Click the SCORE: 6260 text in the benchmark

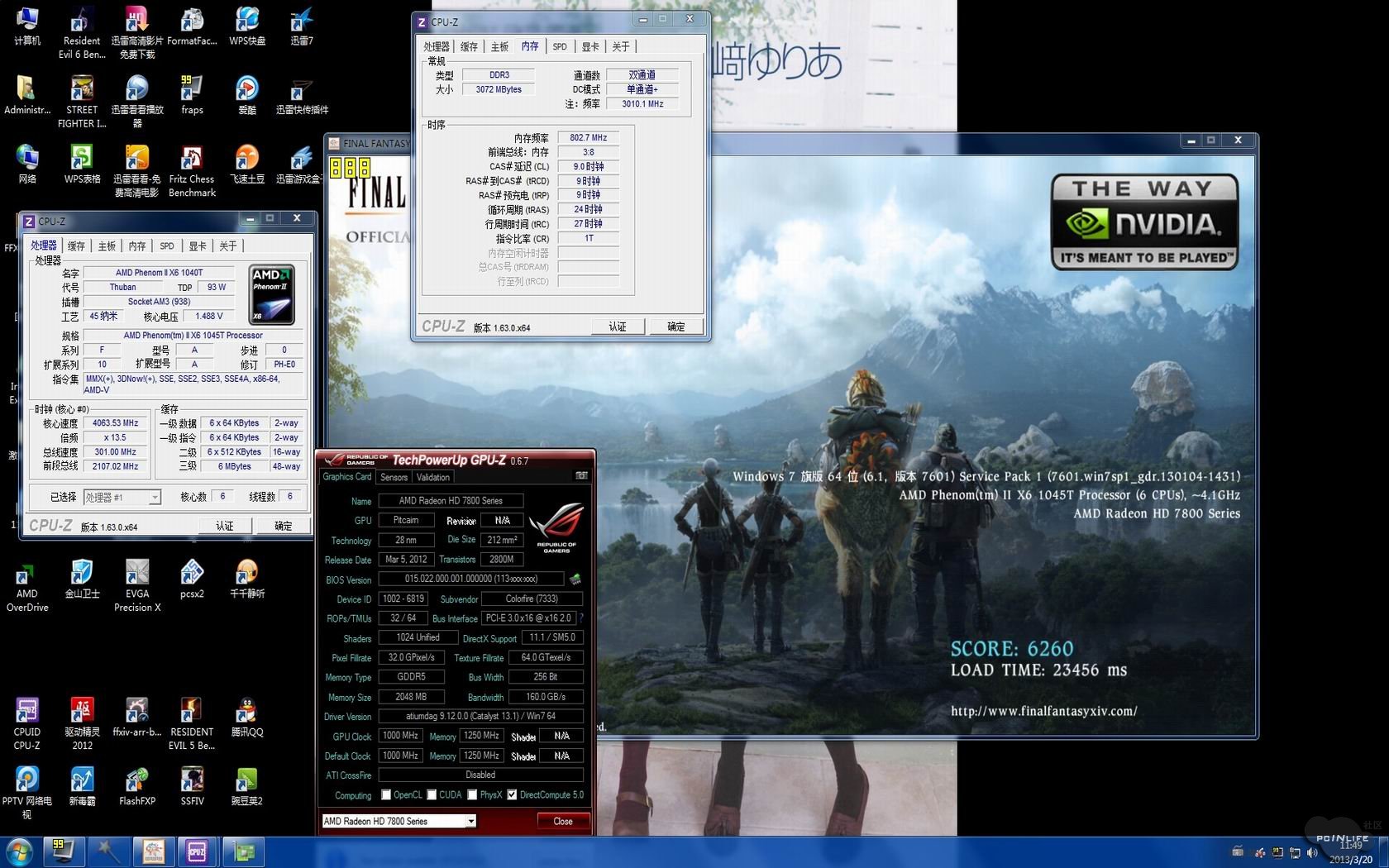tap(1012, 649)
